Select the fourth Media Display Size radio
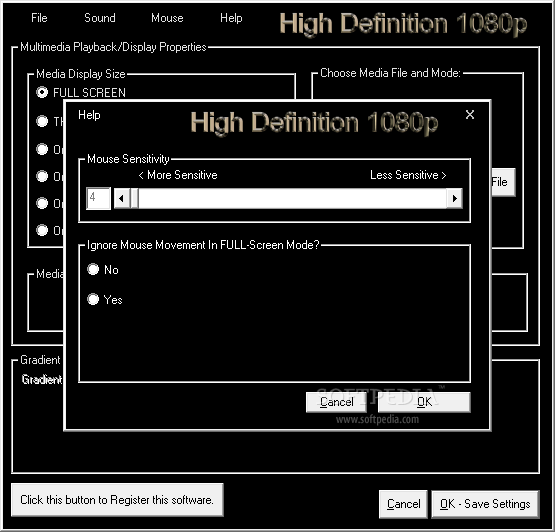This screenshot has width=555, height=532. click(x=42, y=176)
